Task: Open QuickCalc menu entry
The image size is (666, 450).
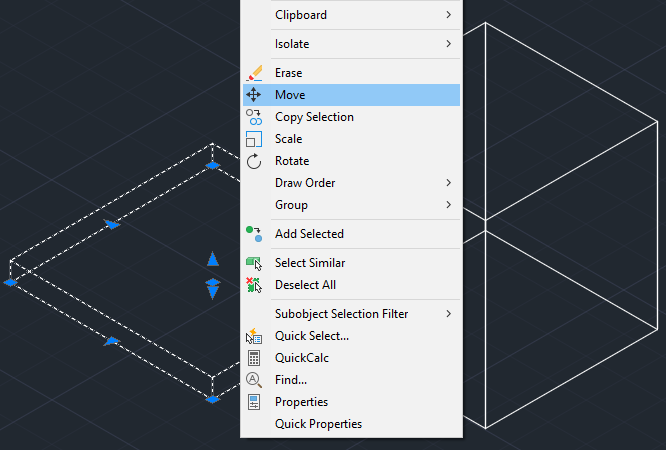Action: [x=351, y=358]
